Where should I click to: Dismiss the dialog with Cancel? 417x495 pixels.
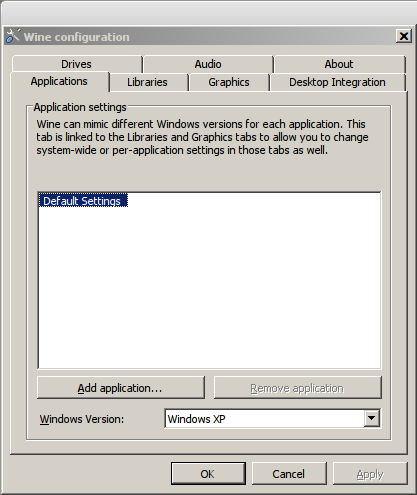[289, 474]
